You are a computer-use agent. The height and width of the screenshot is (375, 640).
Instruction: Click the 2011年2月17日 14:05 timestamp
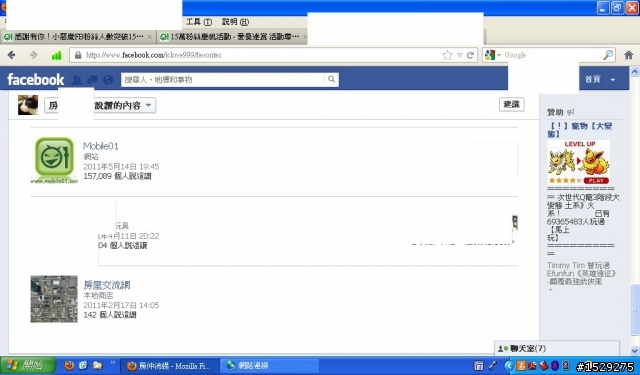(121, 305)
